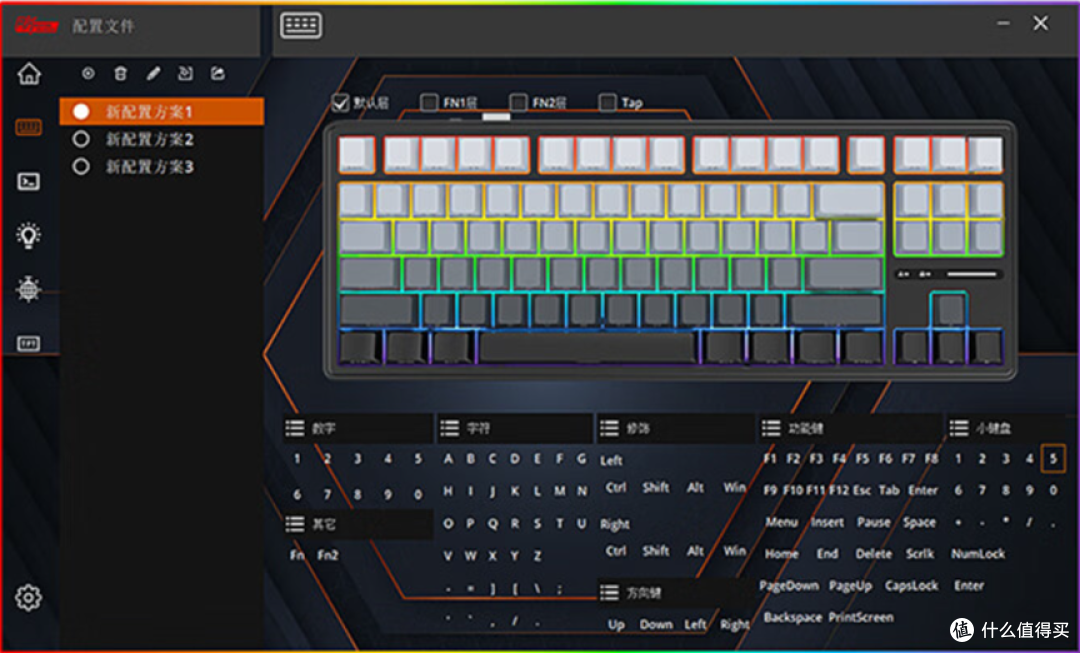Choose Home in function keys list
1080x653 pixels.
tap(782, 554)
